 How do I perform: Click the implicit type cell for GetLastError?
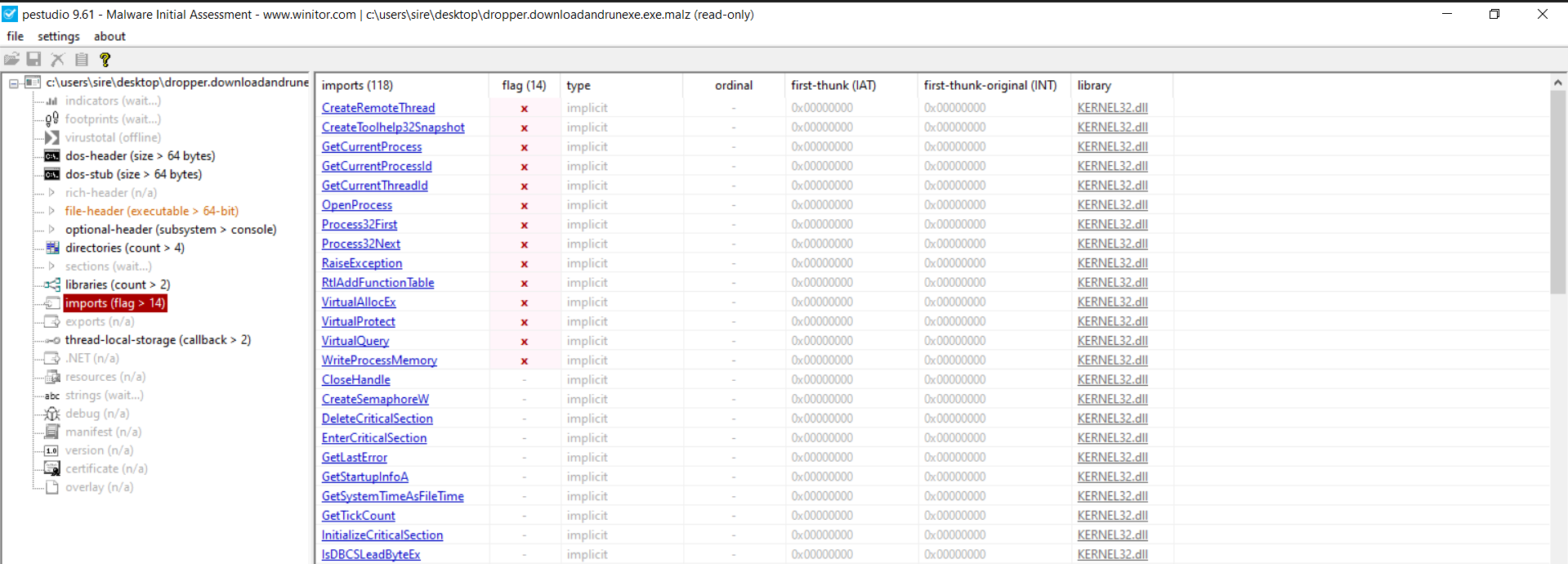click(587, 458)
